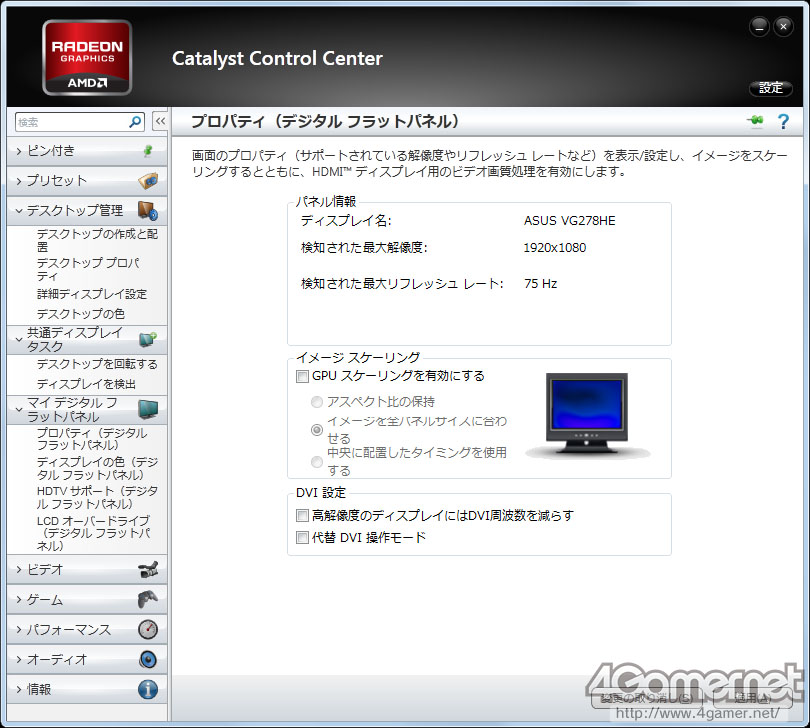The image size is (810, 728).
Task: Click the 設定 button in header
Action: pos(771,88)
